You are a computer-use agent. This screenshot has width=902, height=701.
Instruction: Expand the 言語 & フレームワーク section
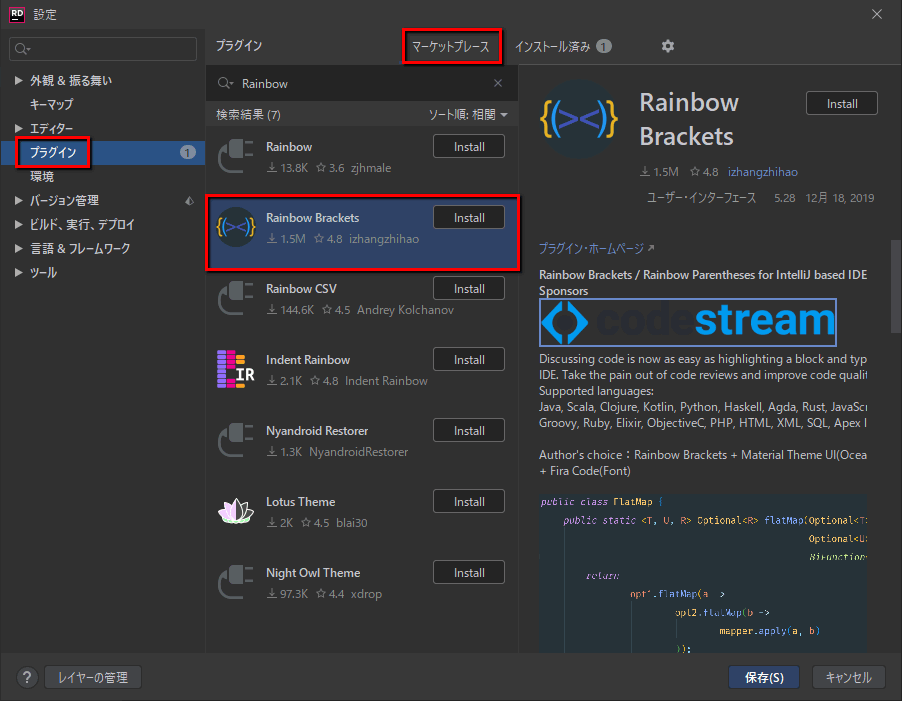click(18, 248)
